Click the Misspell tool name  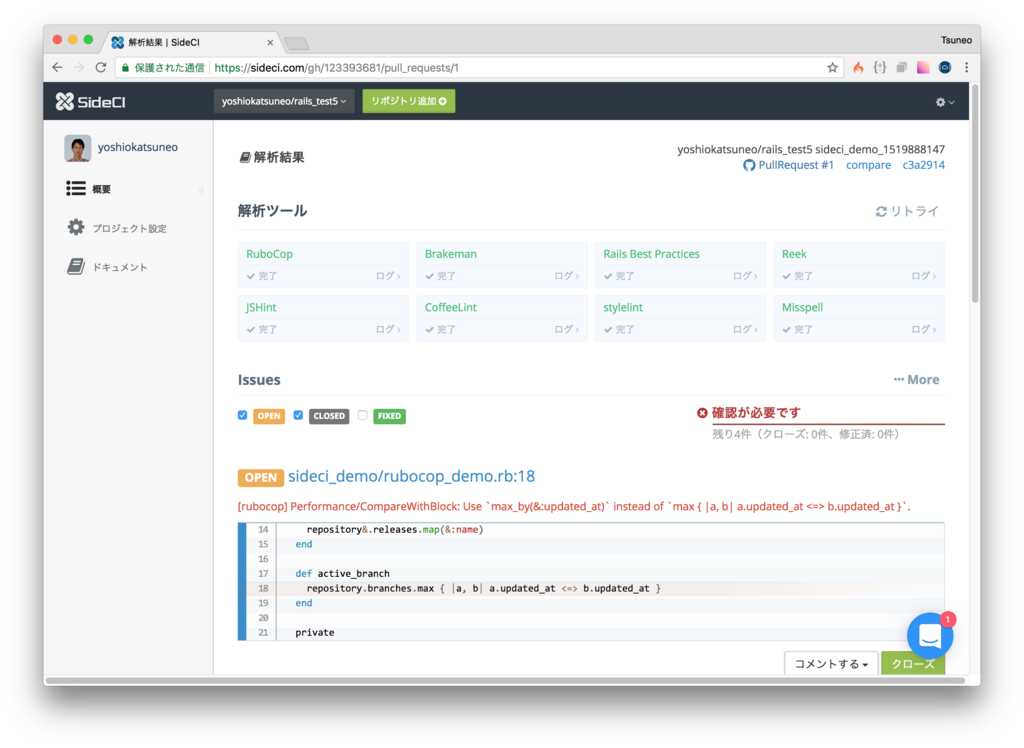tap(803, 307)
